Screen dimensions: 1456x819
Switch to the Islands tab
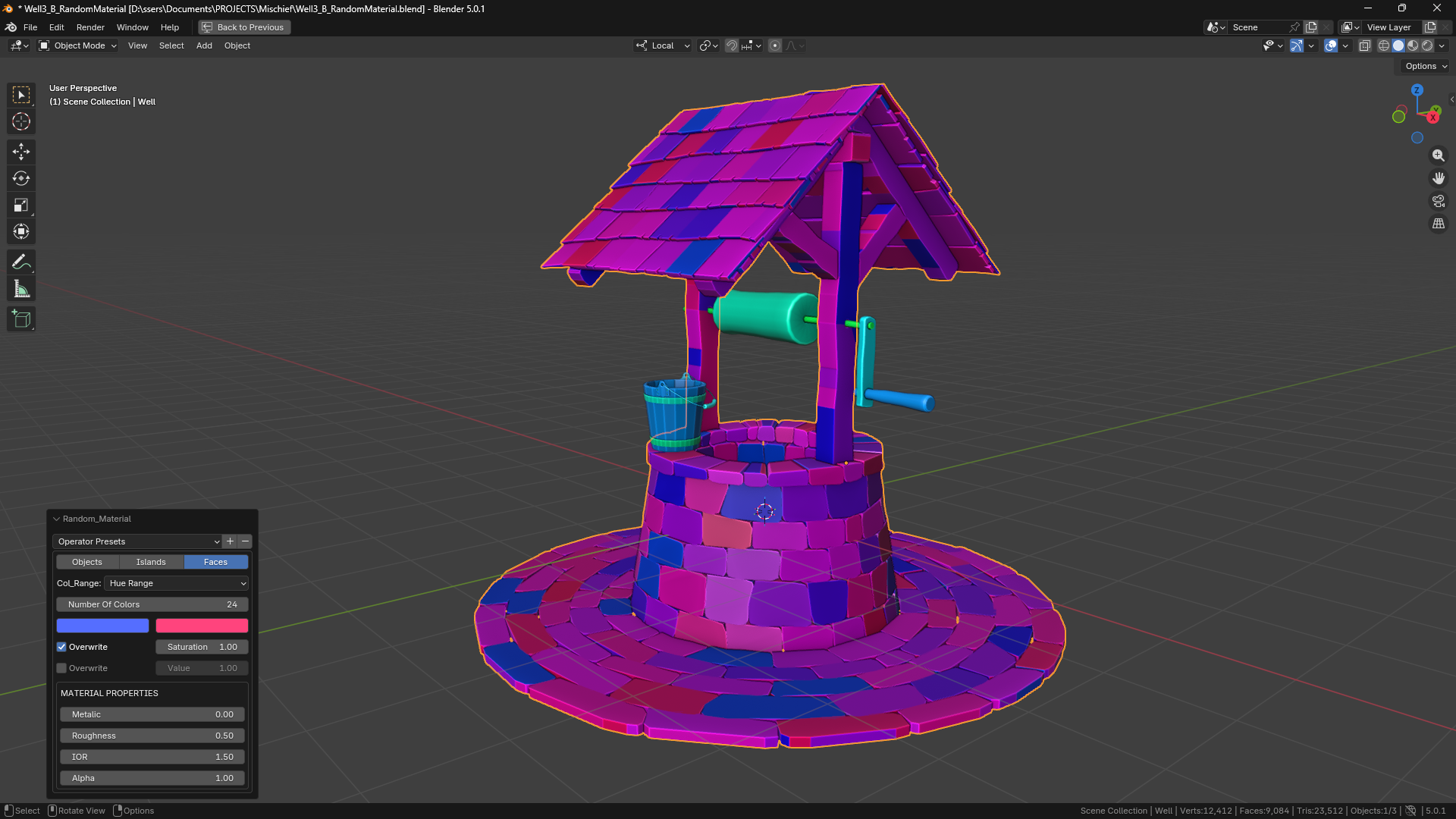pyautogui.click(x=151, y=562)
